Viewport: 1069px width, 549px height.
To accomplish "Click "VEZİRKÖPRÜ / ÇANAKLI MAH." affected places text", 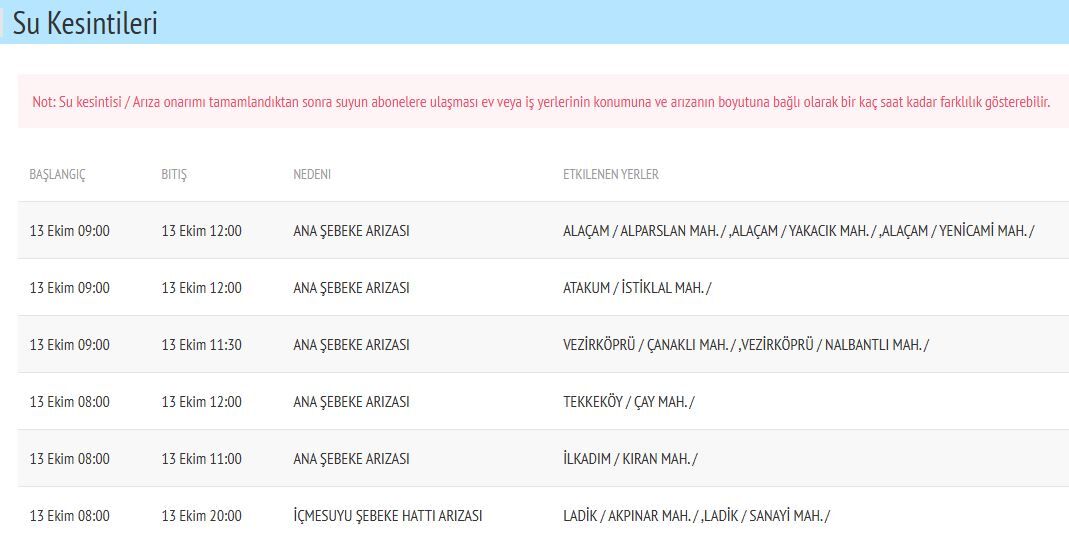I will (x=746, y=345).
